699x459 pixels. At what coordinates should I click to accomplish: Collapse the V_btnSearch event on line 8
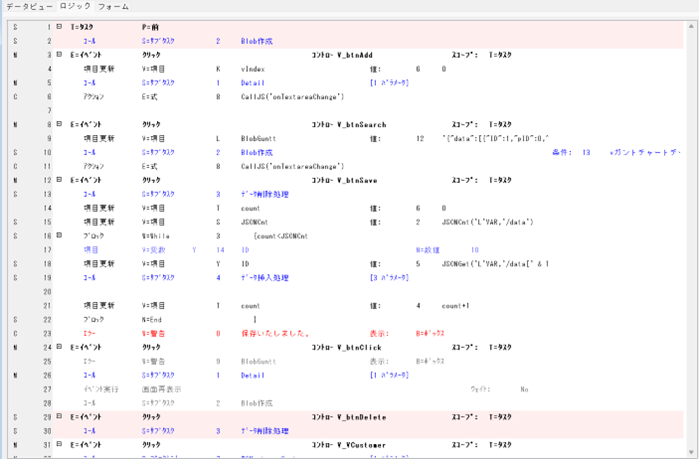click(59, 124)
